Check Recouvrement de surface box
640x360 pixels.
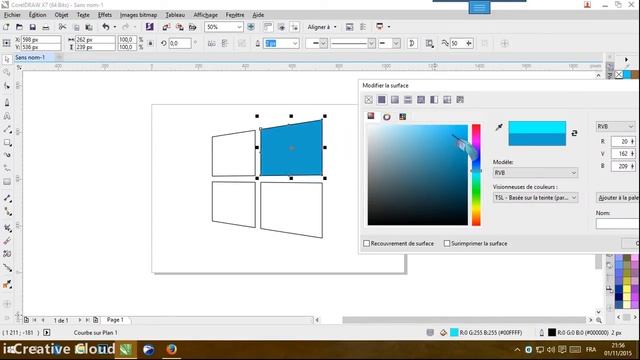367,243
